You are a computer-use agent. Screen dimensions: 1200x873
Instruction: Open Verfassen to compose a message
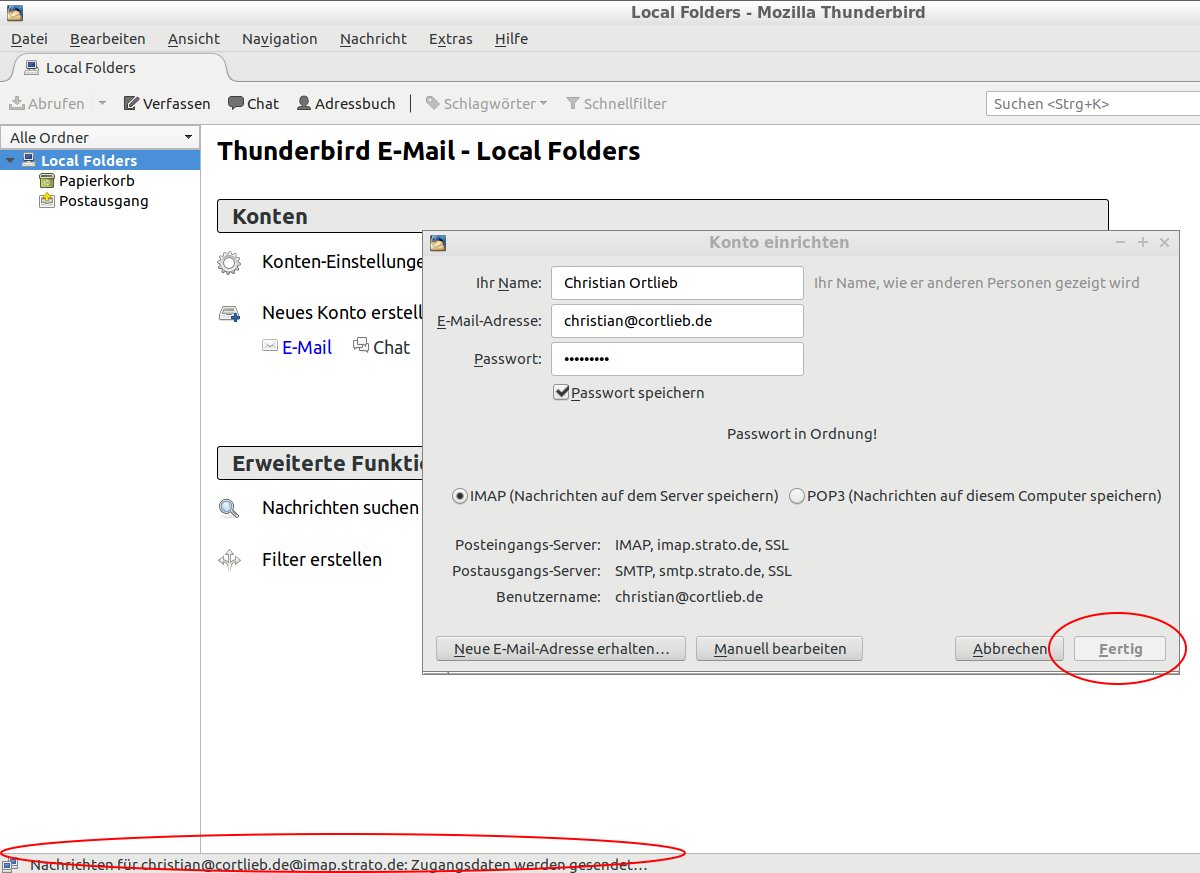167,104
